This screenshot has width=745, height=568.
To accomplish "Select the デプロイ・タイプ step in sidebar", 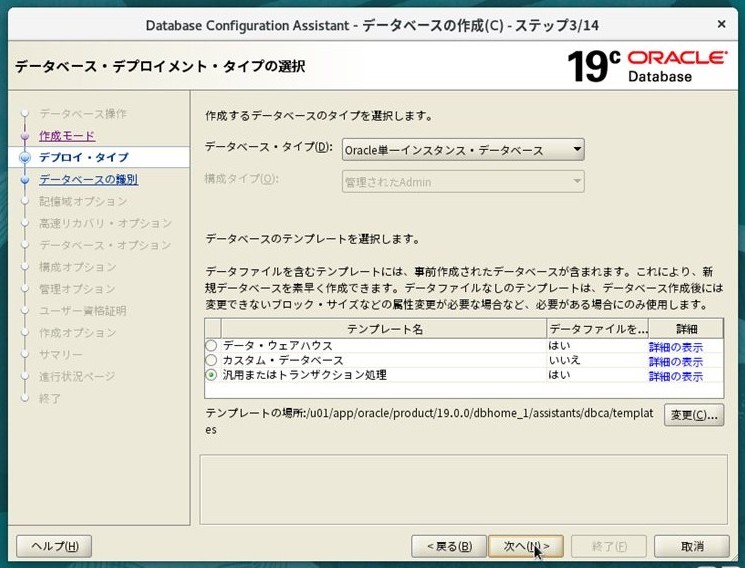I will [84, 157].
